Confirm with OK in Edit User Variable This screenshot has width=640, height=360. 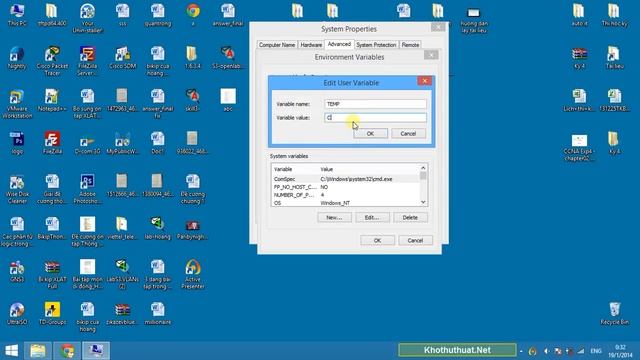[x=370, y=133]
